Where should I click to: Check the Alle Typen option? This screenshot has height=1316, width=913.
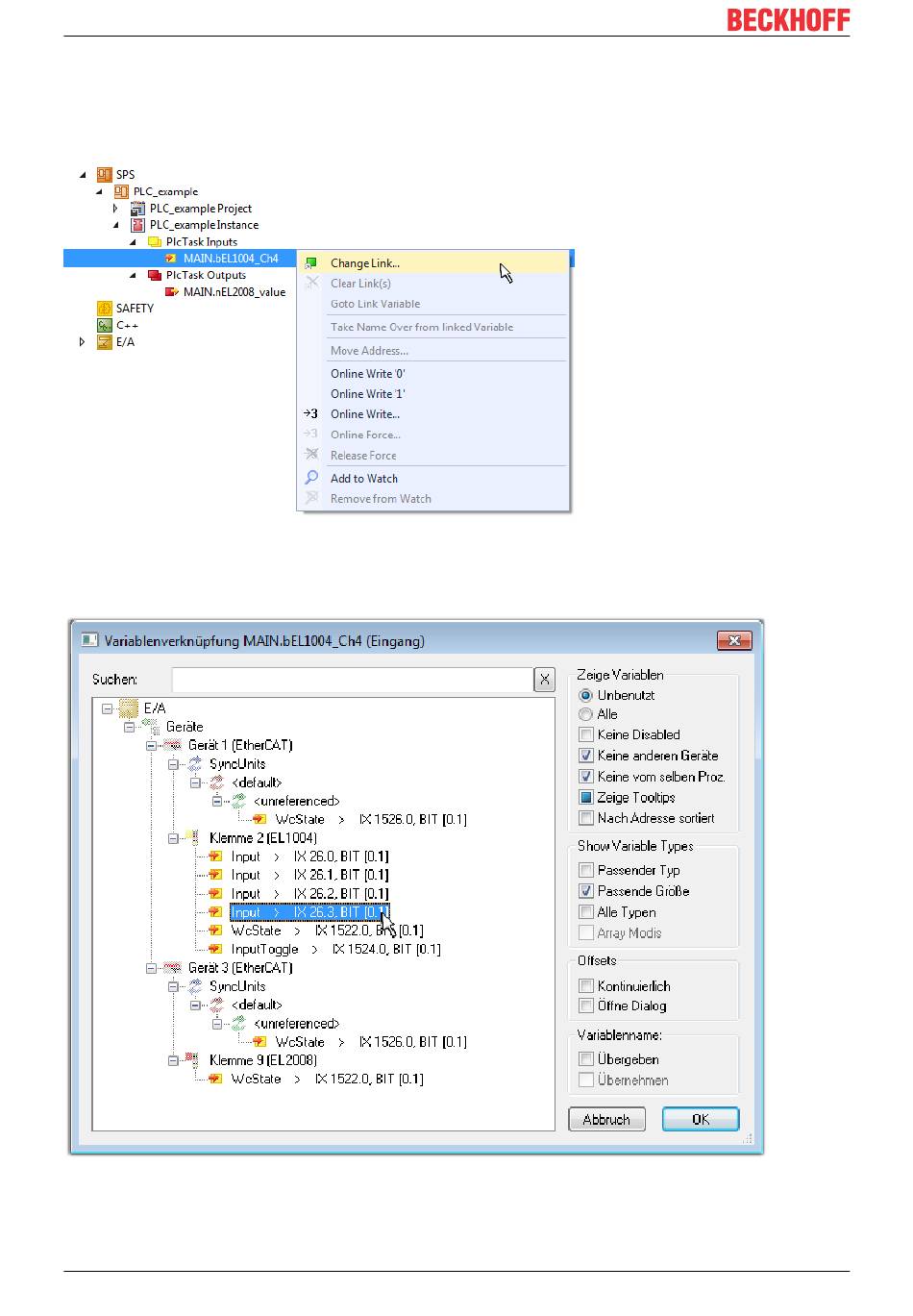click(x=586, y=911)
